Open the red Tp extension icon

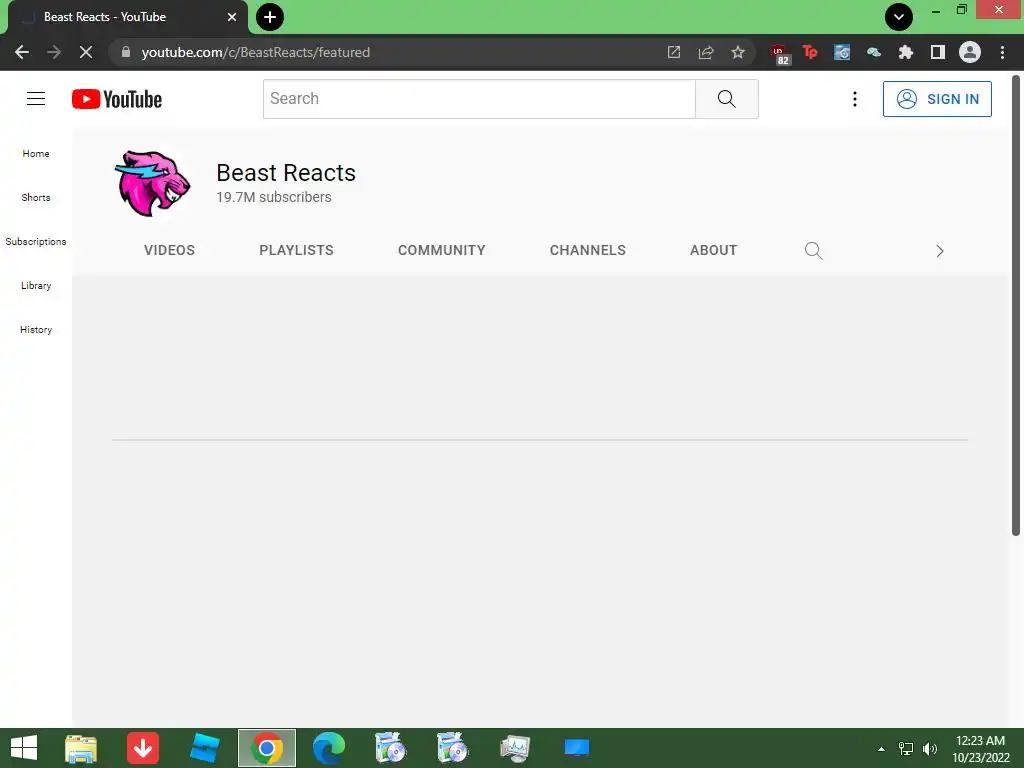pyautogui.click(x=810, y=52)
